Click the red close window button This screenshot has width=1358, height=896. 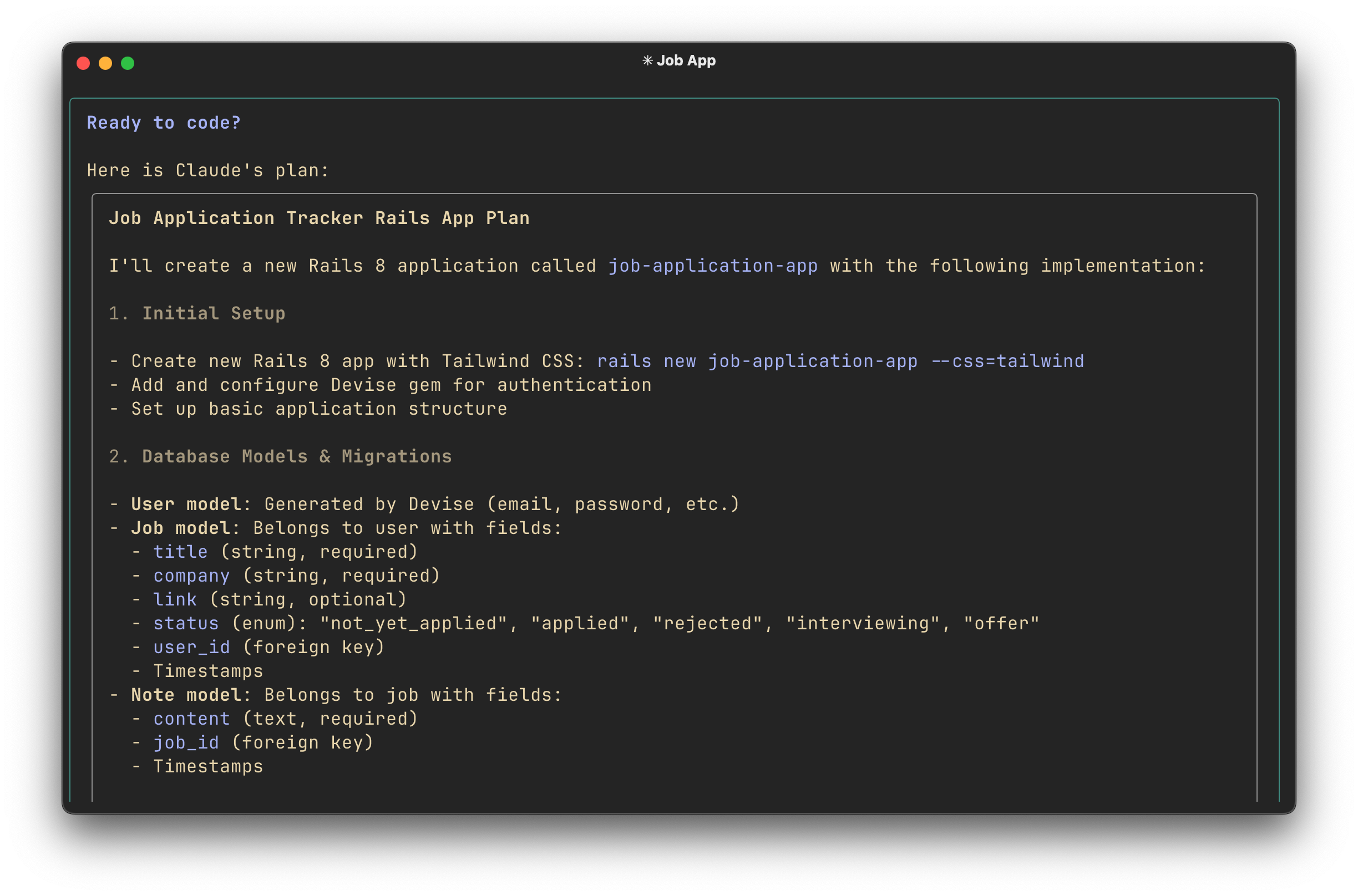83,63
